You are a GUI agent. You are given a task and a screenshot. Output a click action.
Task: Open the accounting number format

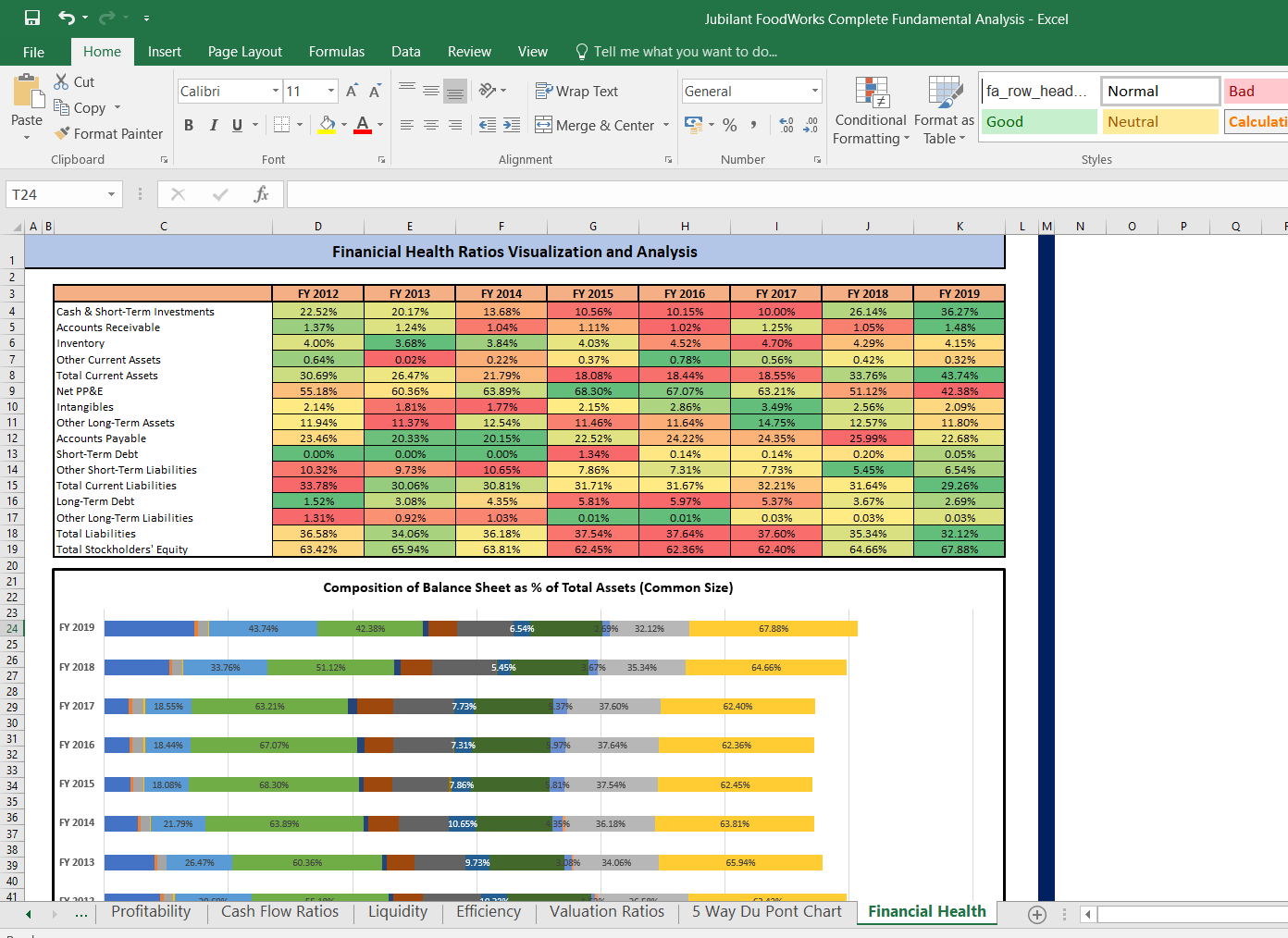click(x=693, y=123)
